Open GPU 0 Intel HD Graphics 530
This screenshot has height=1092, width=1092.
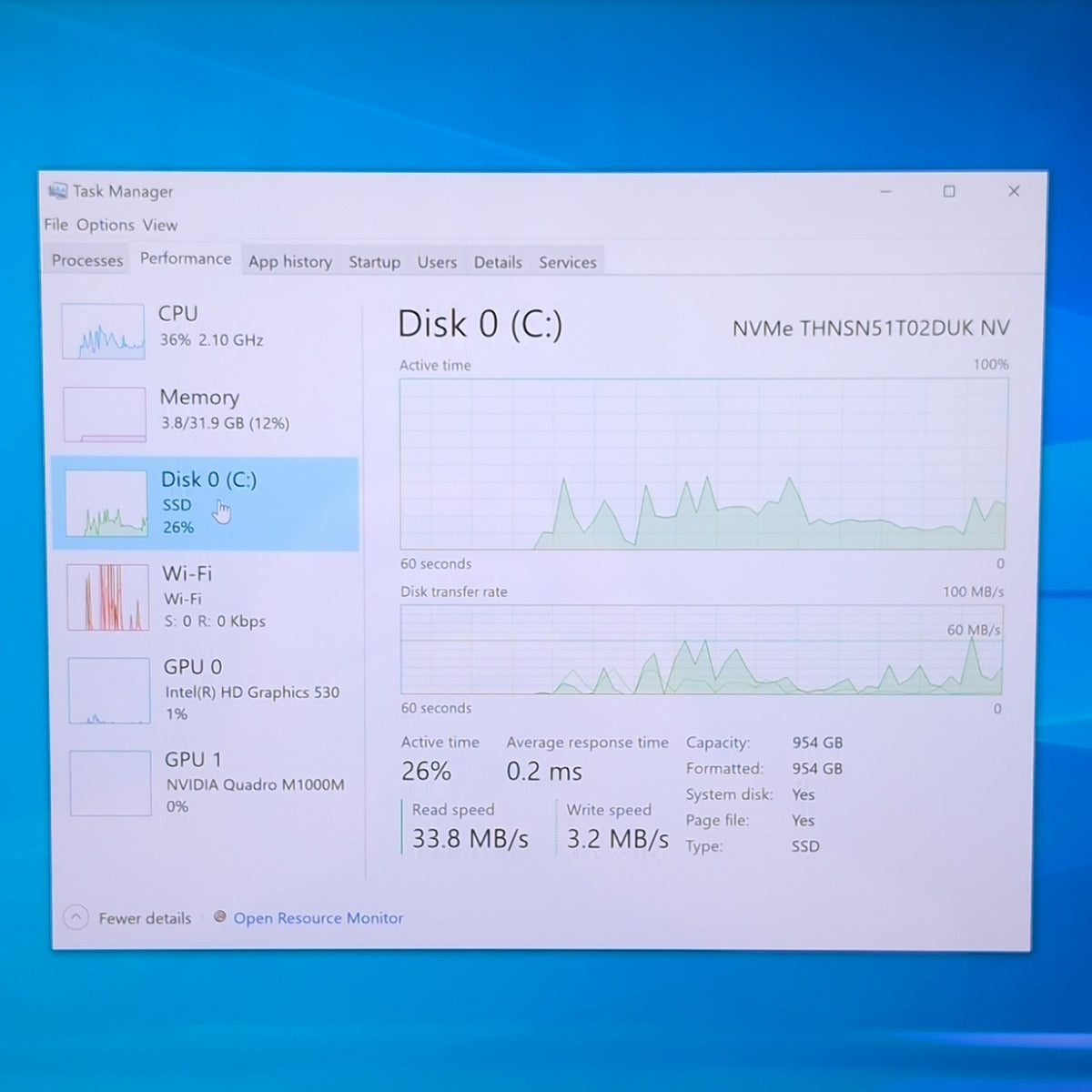coord(207,690)
